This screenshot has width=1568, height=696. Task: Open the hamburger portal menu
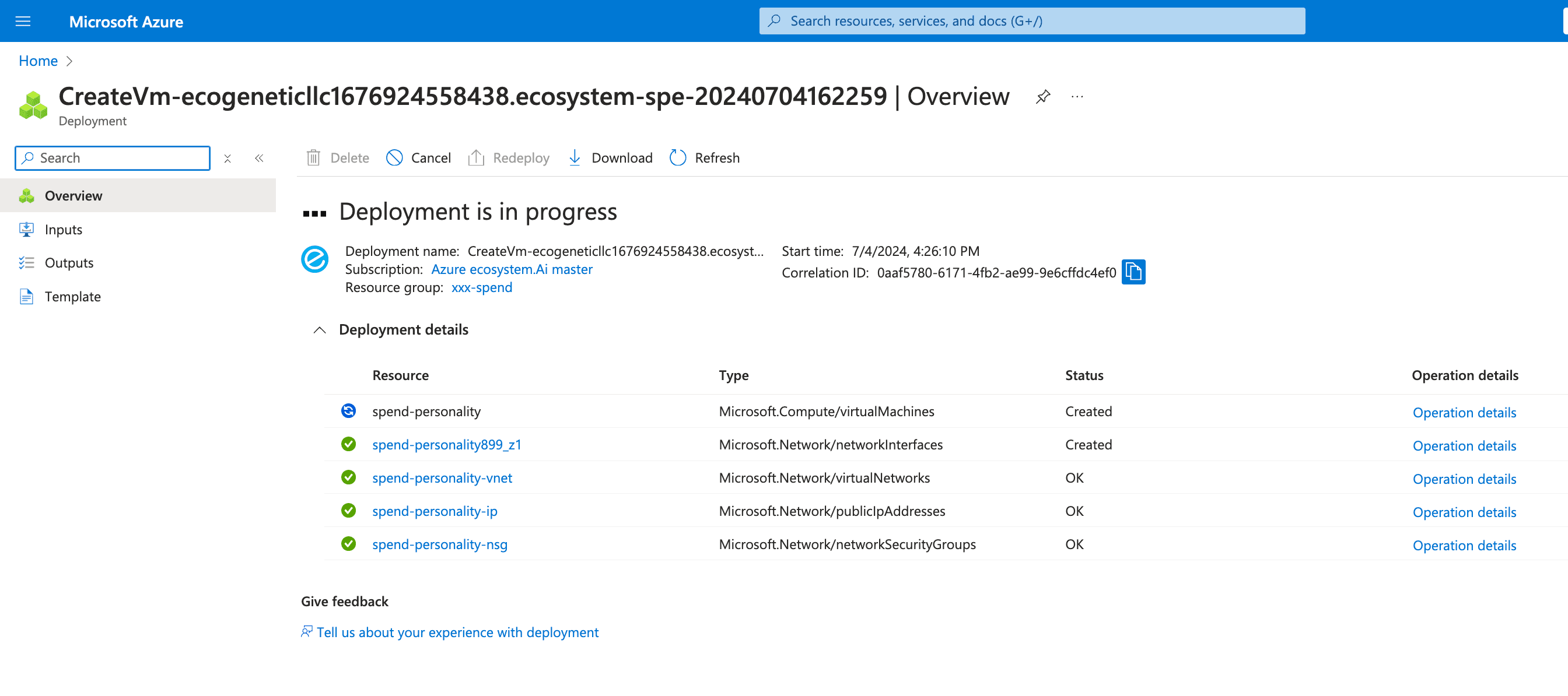pyautogui.click(x=23, y=22)
